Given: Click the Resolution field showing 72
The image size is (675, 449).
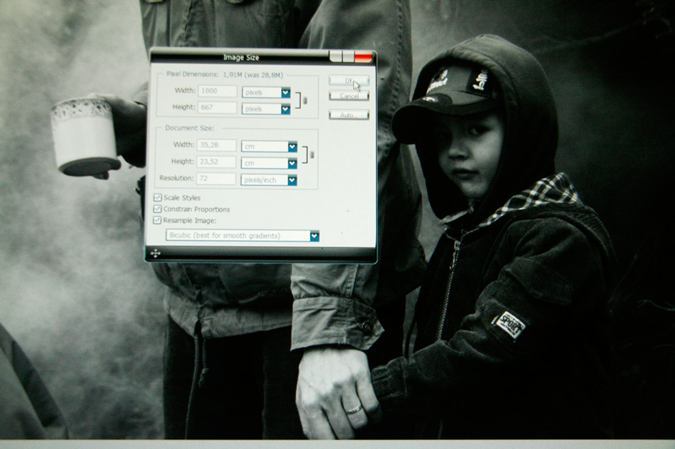Looking at the screenshot, I should [x=217, y=179].
